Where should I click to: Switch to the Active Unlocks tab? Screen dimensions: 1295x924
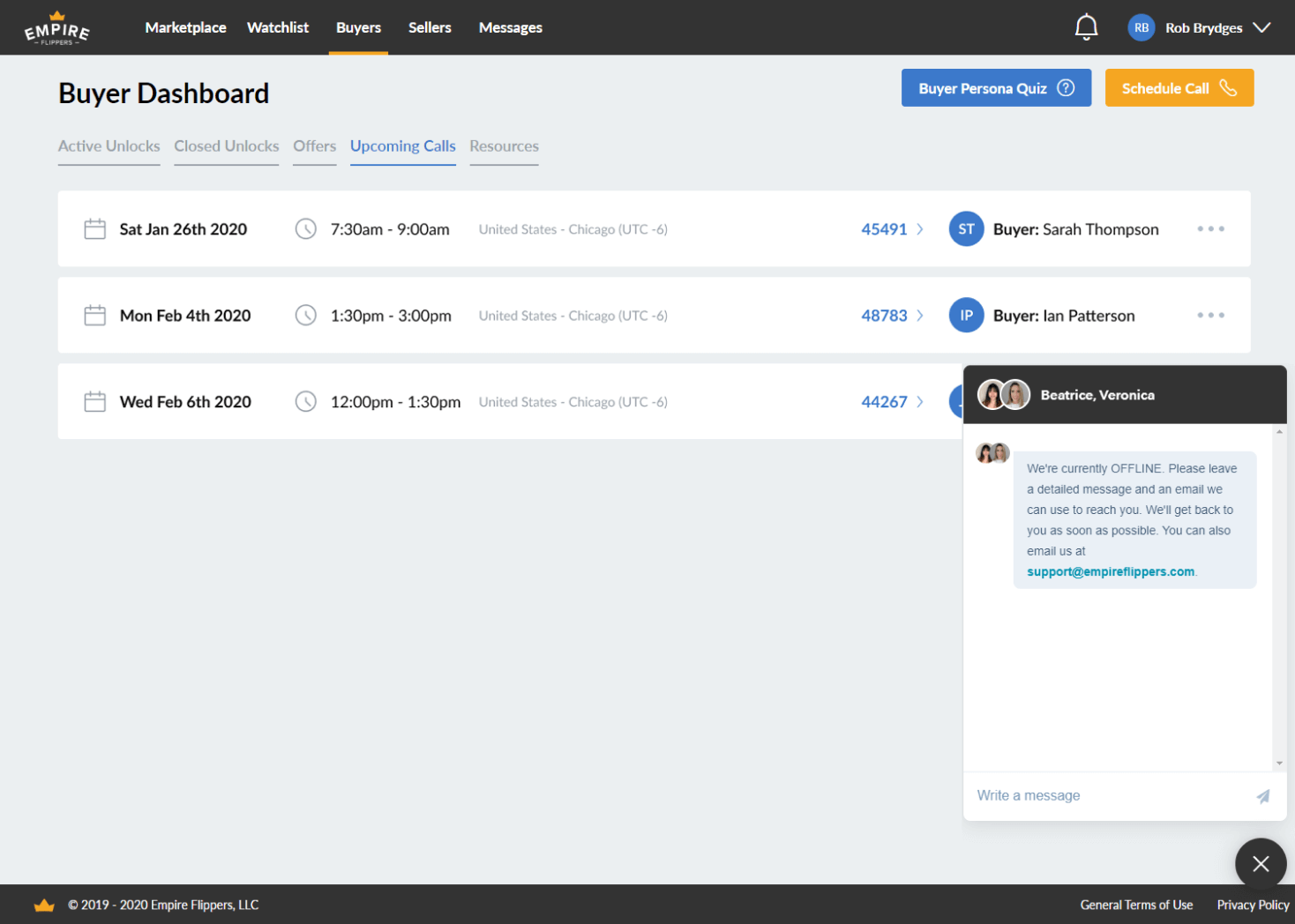(x=109, y=146)
